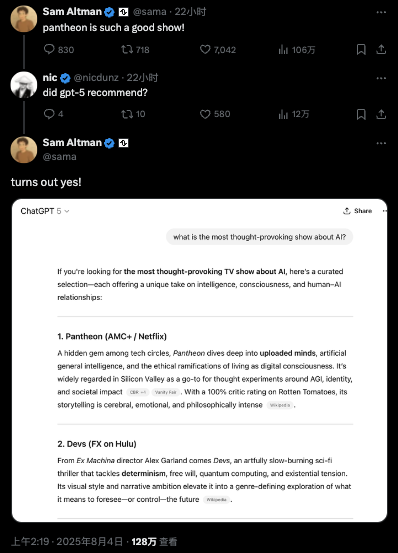Screen dimensions: 398x553
Task: Share Sam Altman's first tweet
Action: [381, 49]
